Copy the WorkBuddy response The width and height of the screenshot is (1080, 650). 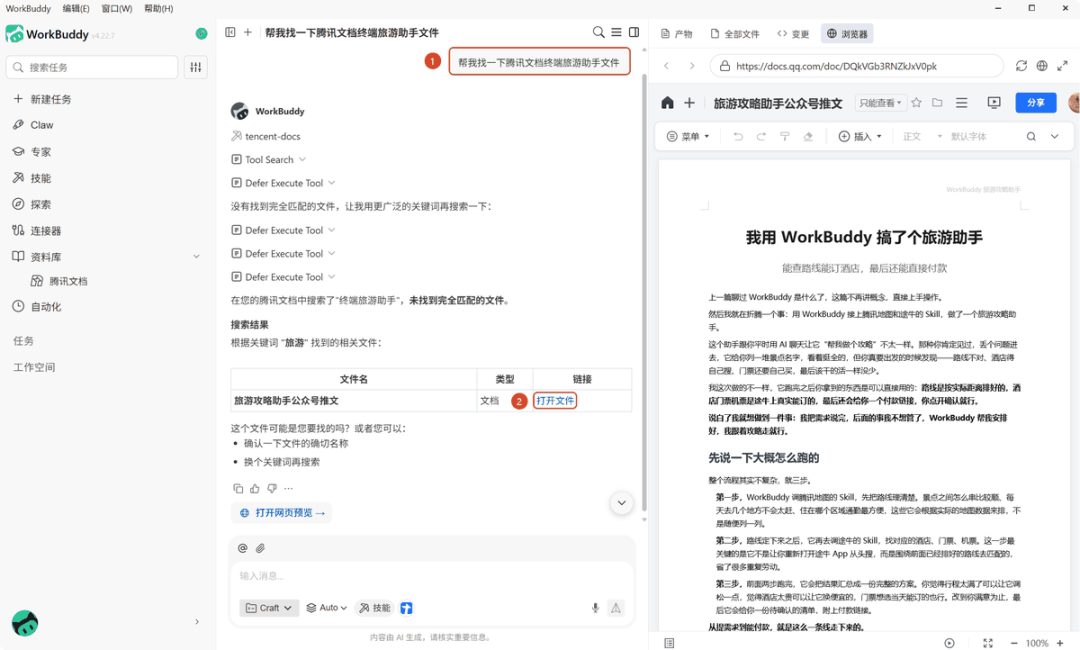coord(238,488)
